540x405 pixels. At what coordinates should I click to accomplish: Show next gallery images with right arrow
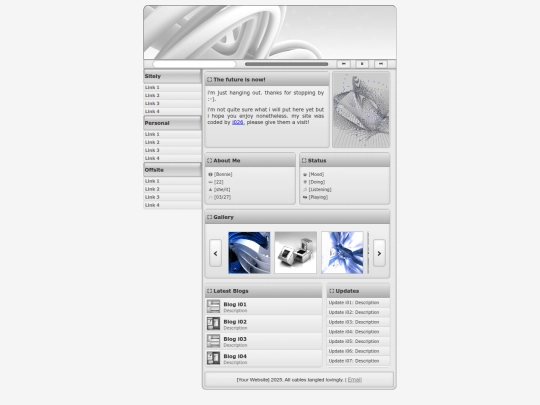click(379, 253)
